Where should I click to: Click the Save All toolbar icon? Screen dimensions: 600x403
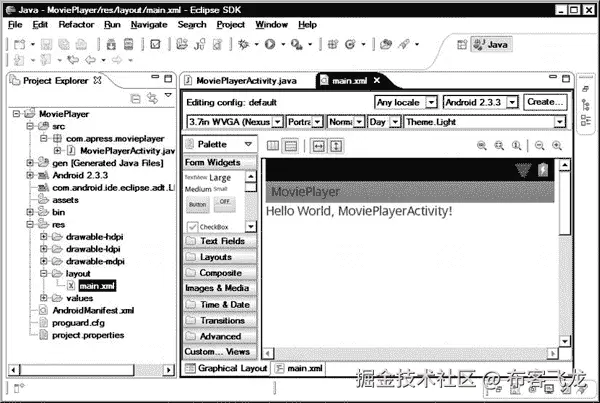[x=64, y=45]
